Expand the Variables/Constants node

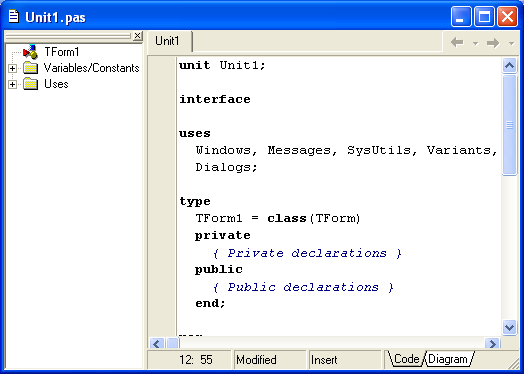pos(12,69)
